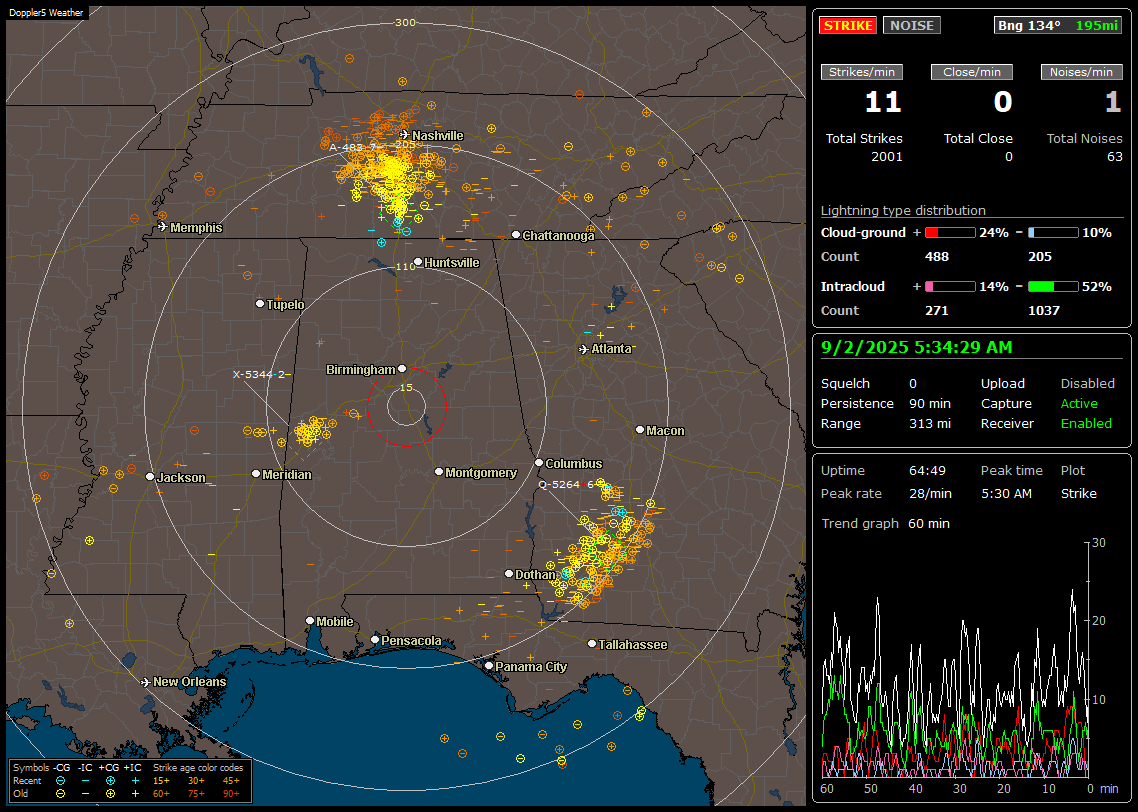Click the Dothan city dot marker
1138x812 pixels.
509,573
